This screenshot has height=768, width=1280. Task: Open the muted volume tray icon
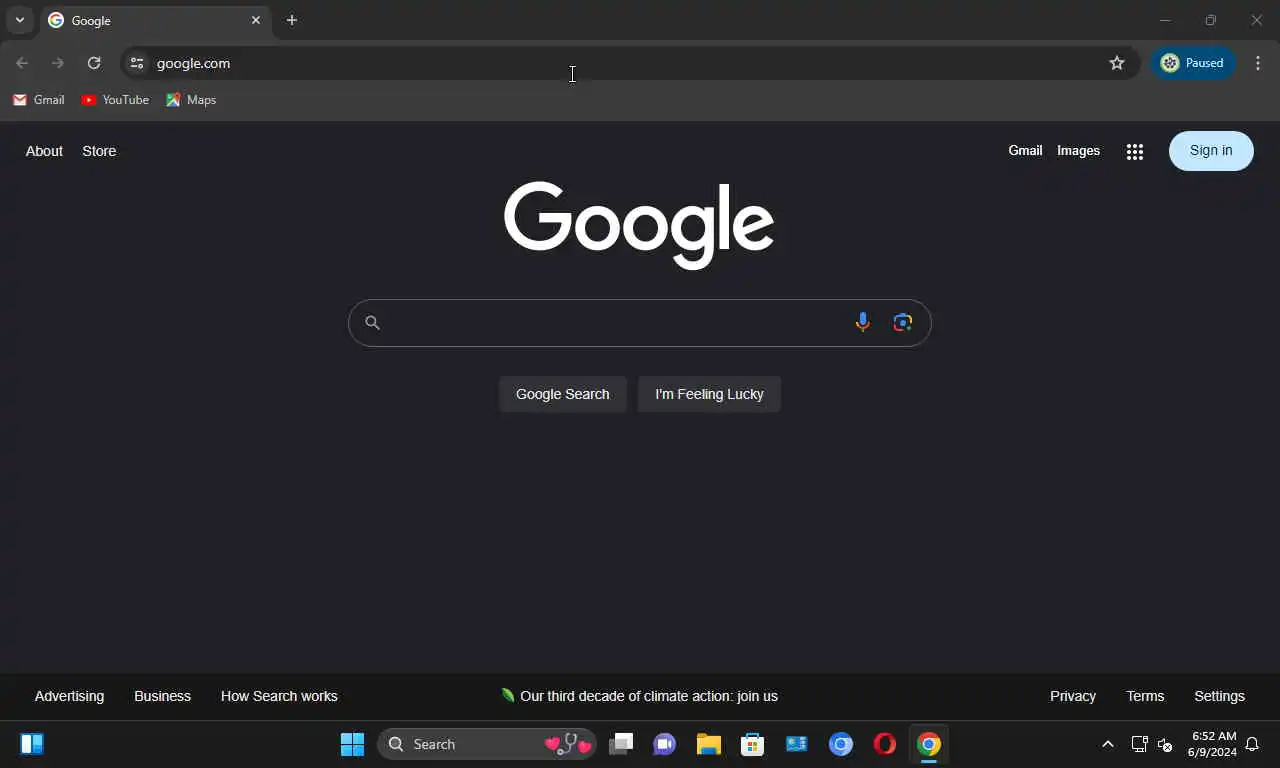tap(1165, 744)
